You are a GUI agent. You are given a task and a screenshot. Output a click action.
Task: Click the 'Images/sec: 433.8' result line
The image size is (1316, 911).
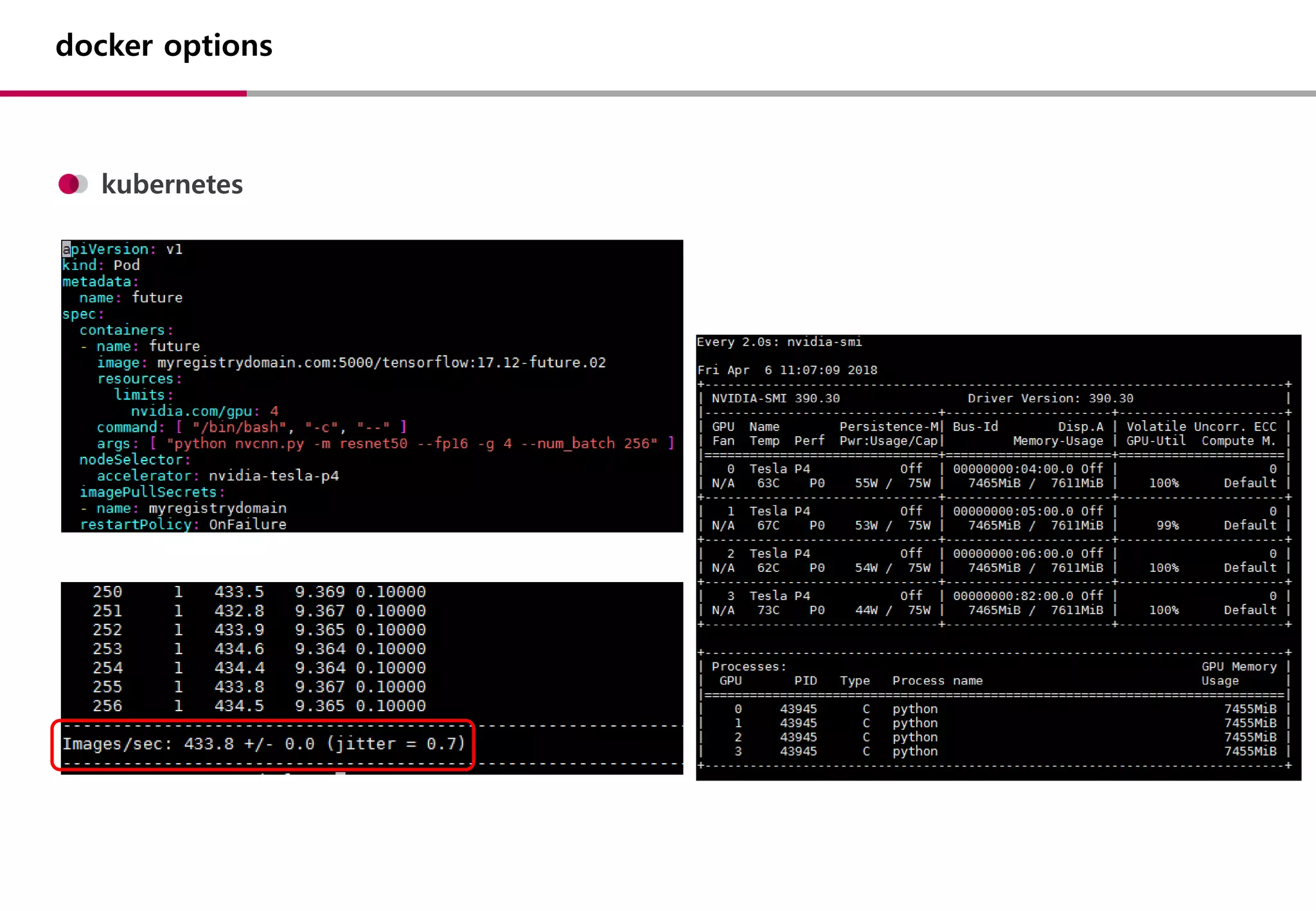pyautogui.click(x=263, y=744)
